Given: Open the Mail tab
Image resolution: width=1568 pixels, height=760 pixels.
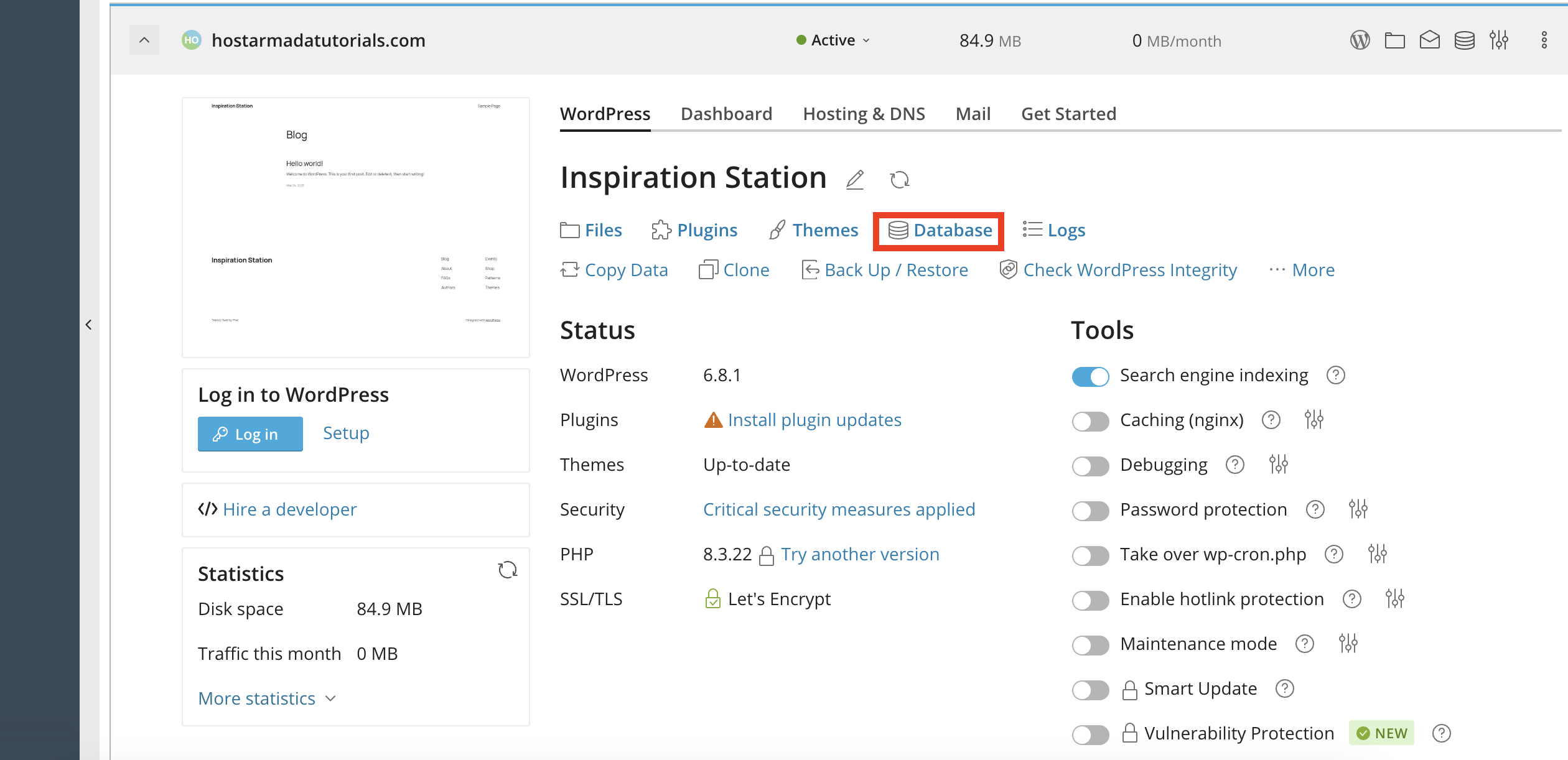Looking at the screenshot, I should (x=973, y=113).
